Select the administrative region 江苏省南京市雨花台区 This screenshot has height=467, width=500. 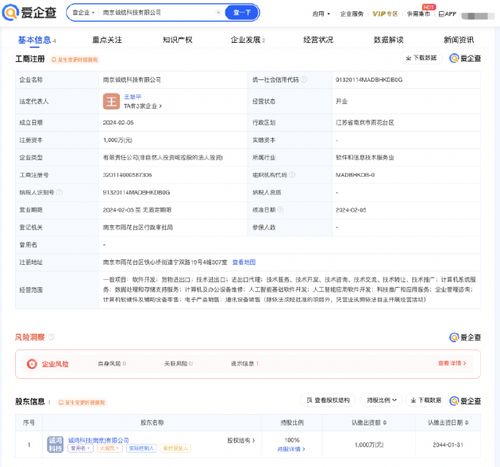tap(365, 122)
